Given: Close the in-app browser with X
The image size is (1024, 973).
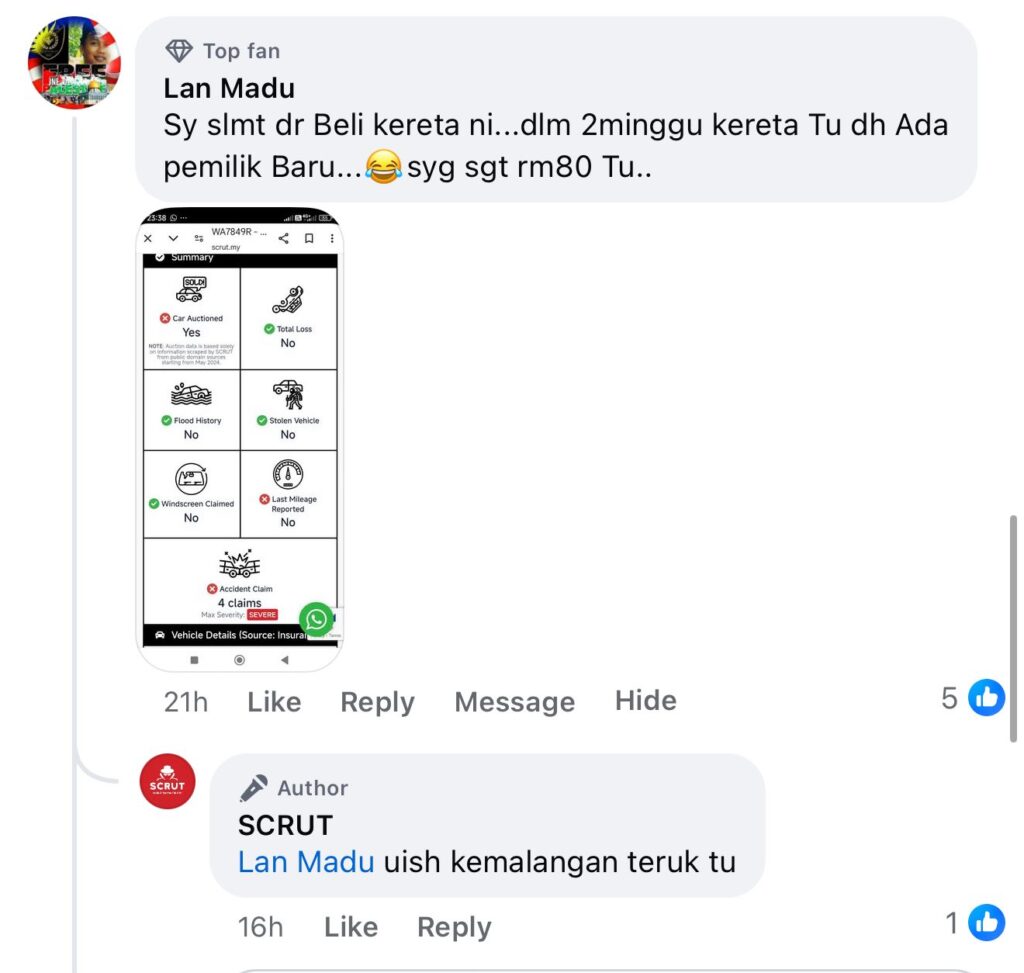Looking at the screenshot, I should click(x=148, y=238).
